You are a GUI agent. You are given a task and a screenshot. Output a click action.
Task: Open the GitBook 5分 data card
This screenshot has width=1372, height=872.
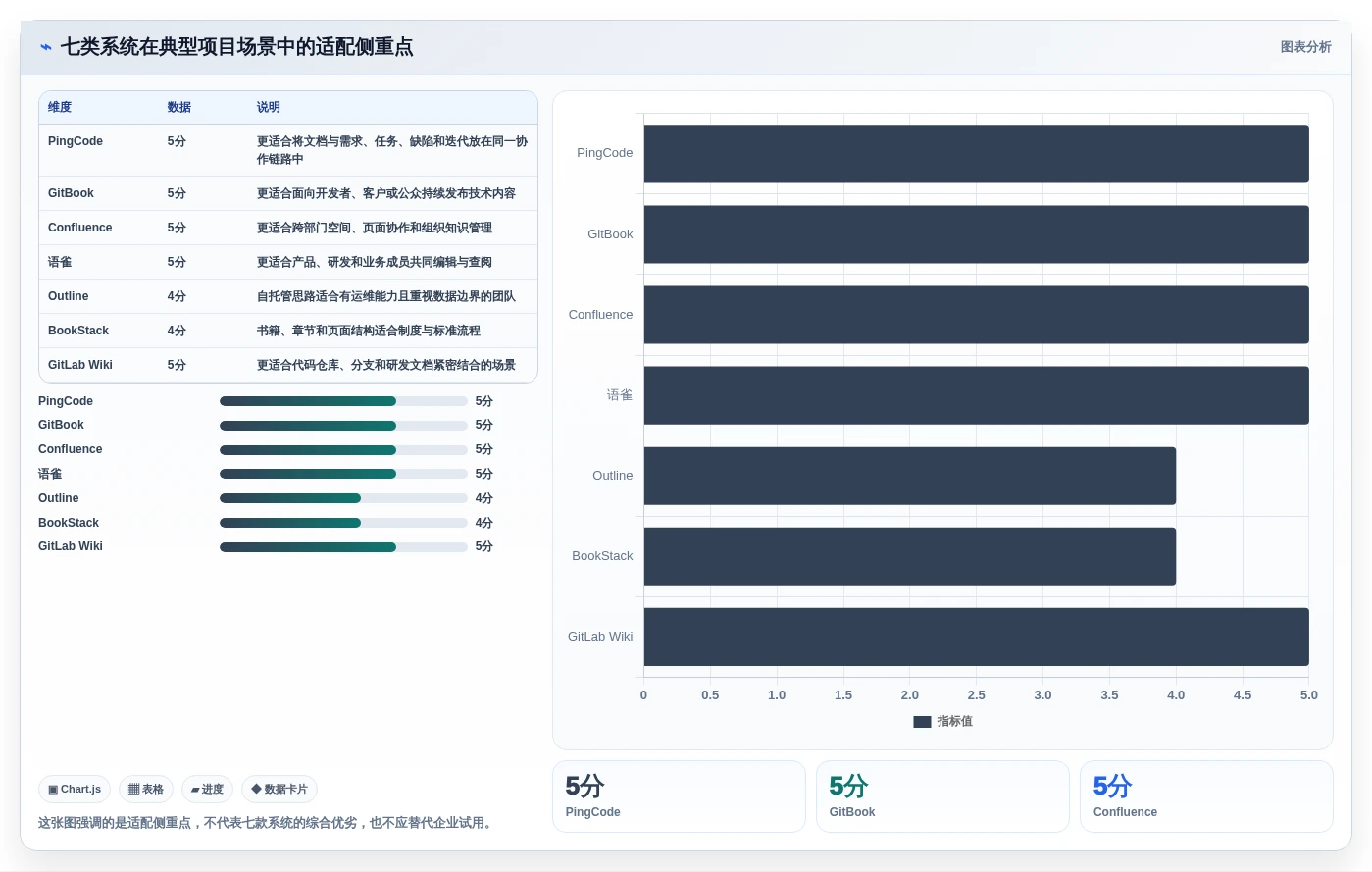point(942,796)
